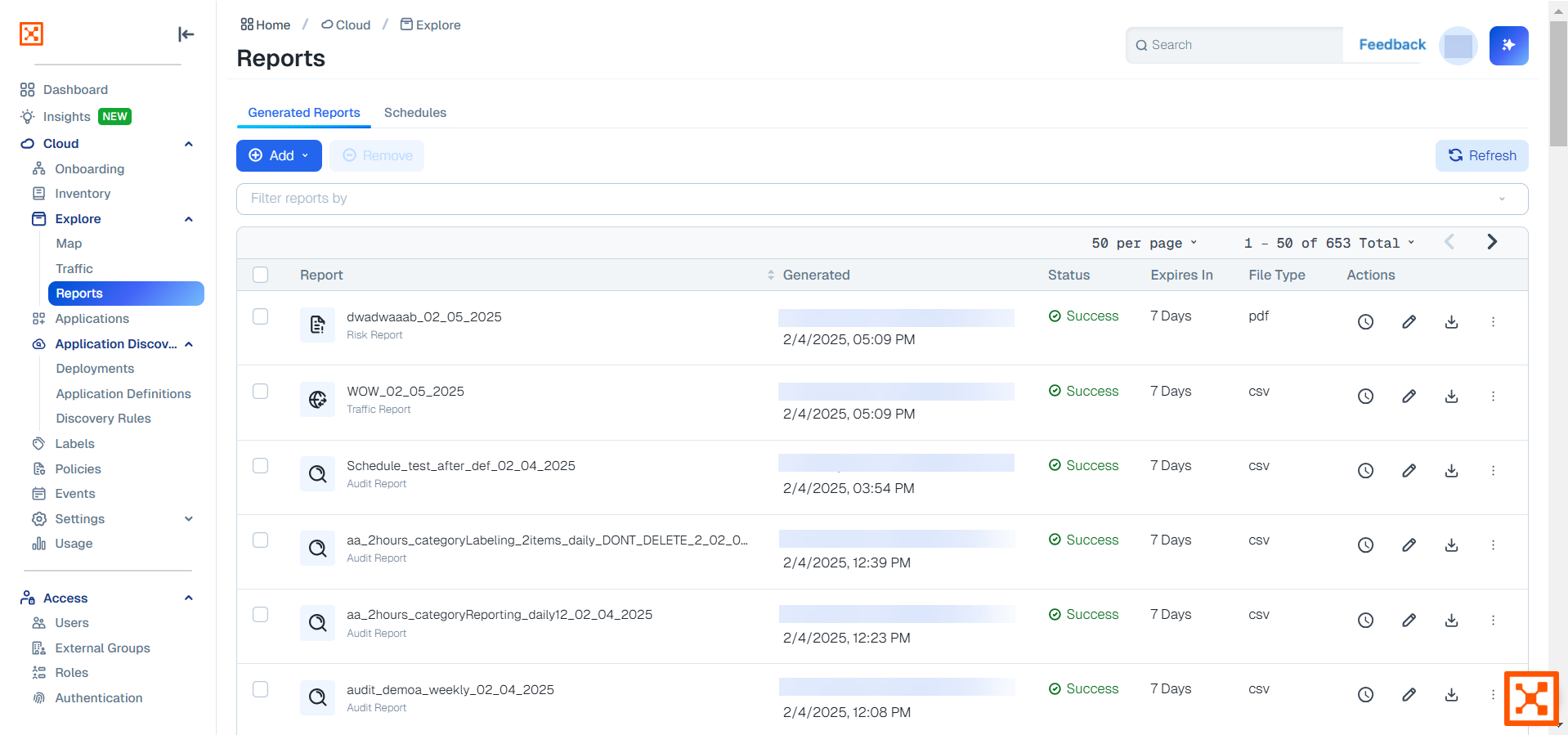1568x735 pixels.
Task: Collapse the sidebar with the arrow icon
Action: [x=186, y=34]
